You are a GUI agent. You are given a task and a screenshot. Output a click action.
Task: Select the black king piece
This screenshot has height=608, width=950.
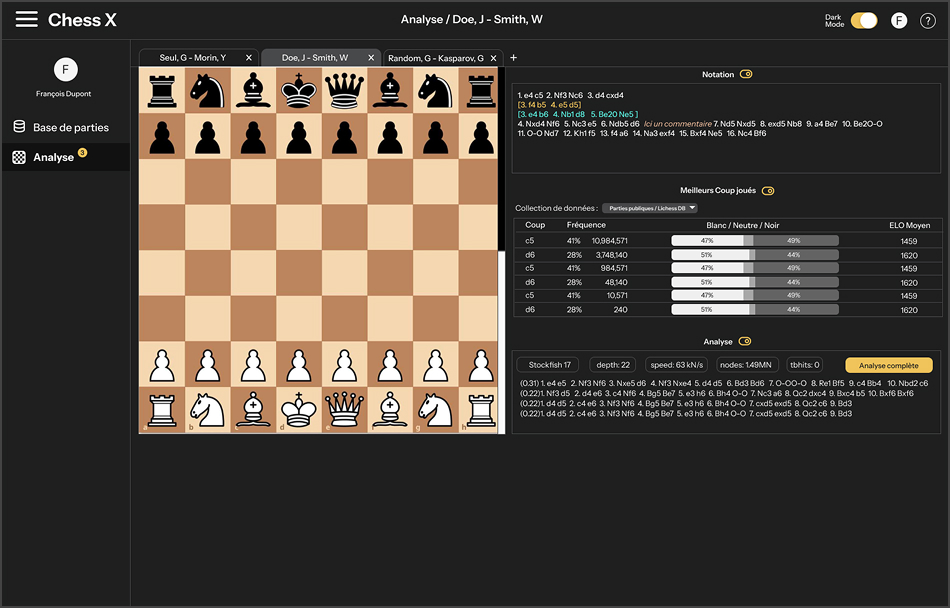coord(299,91)
